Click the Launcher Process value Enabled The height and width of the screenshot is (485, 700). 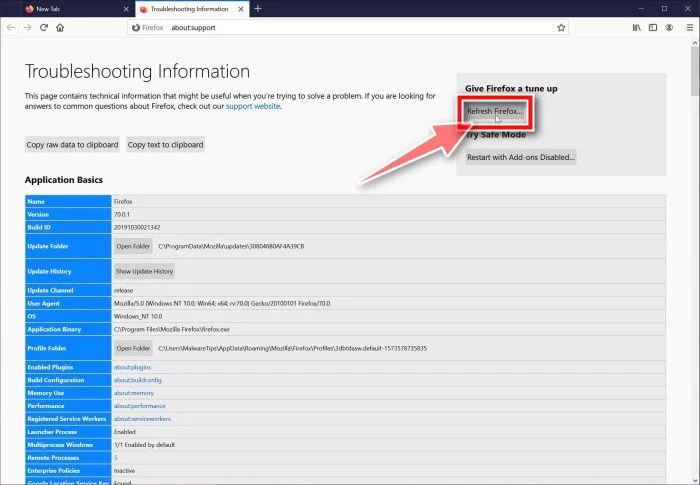[x=125, y=432]
